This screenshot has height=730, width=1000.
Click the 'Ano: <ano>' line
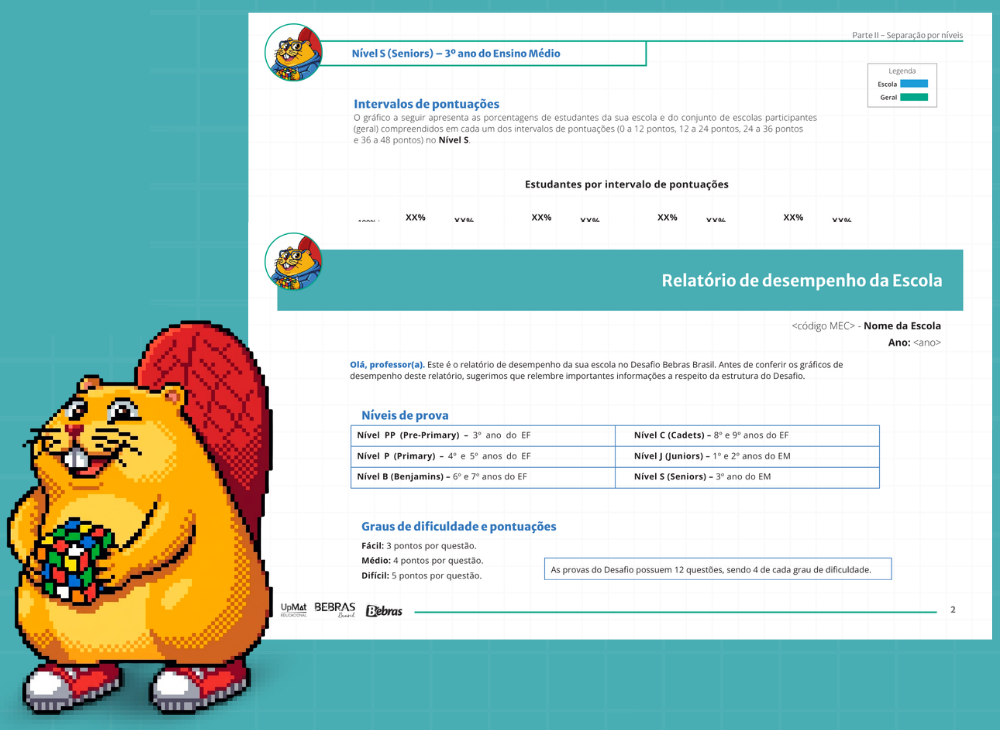tap(915, 342)
